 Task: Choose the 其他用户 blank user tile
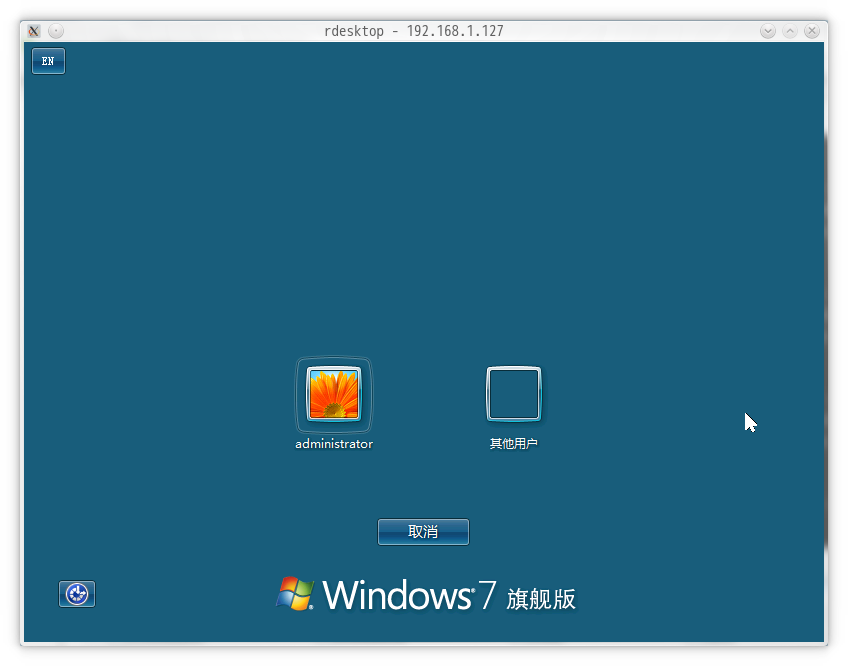513,394
